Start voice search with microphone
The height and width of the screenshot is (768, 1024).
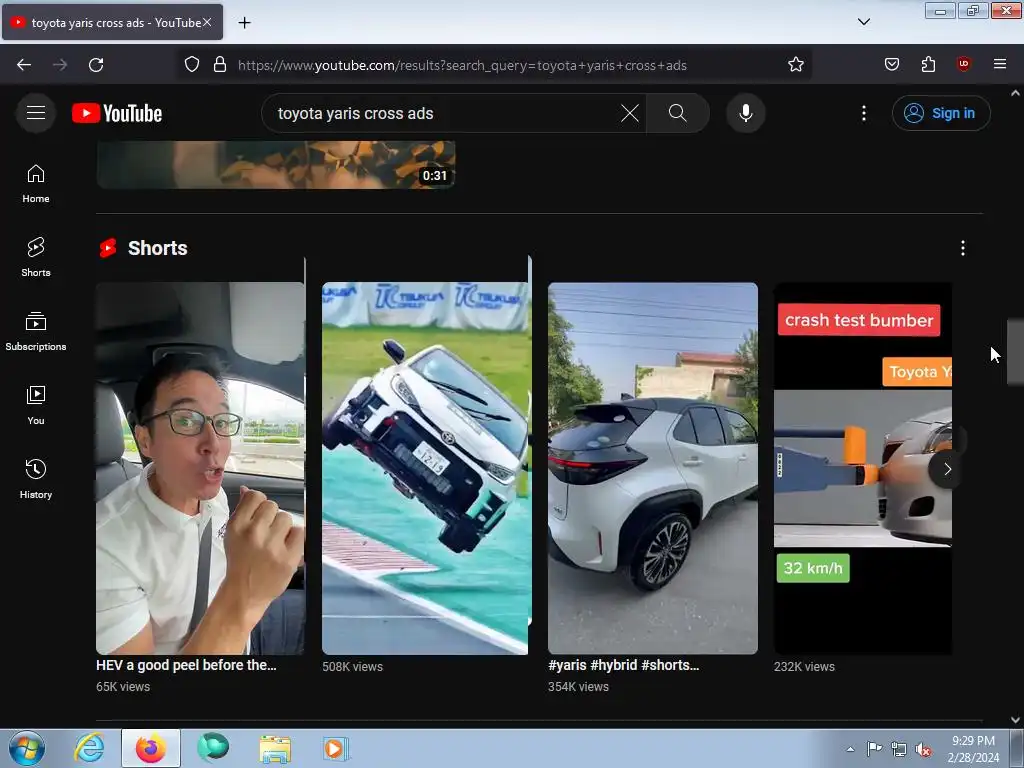tap(745, 113)
